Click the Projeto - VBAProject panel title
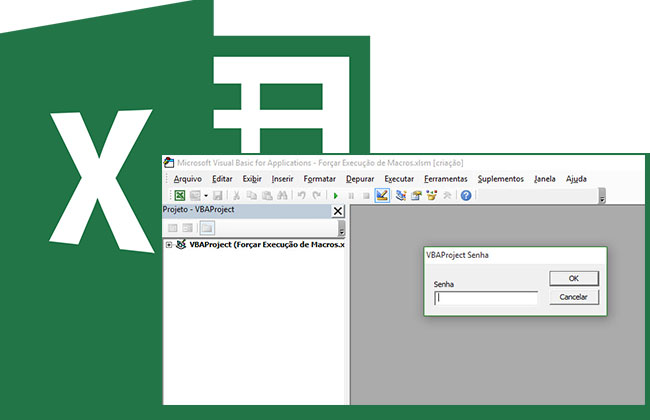This screenshot has height=420, width=650. [x=198, y=209]
